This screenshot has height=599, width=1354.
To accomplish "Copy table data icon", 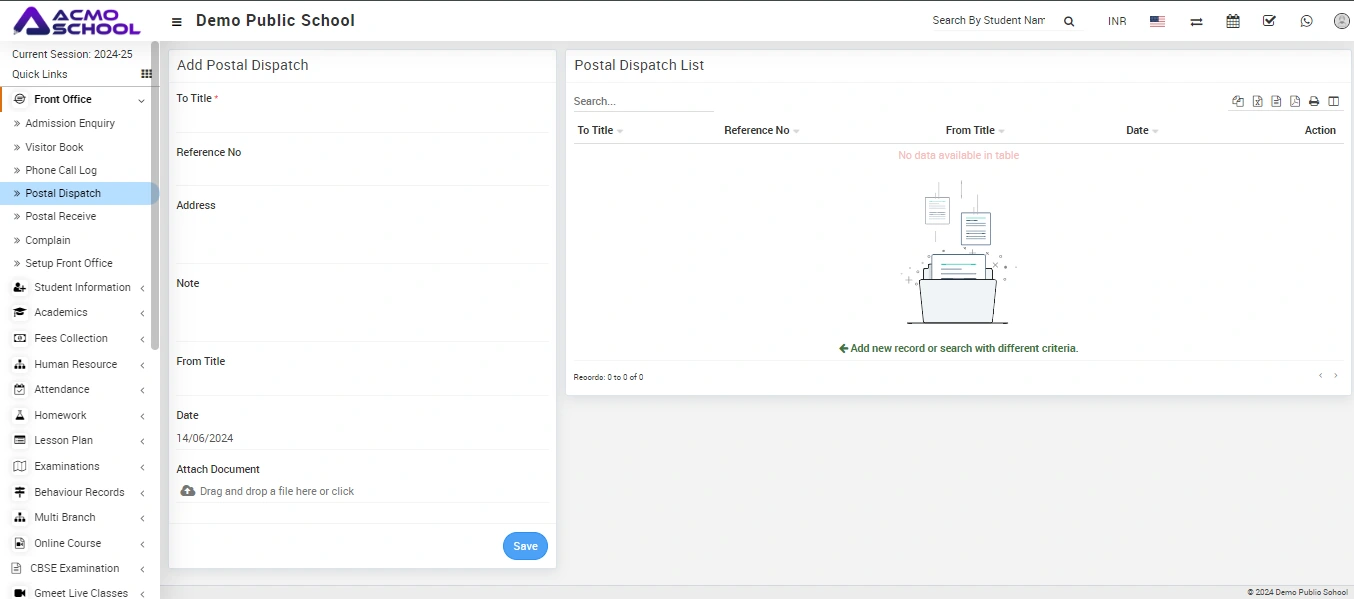I will pos(1238,101).
